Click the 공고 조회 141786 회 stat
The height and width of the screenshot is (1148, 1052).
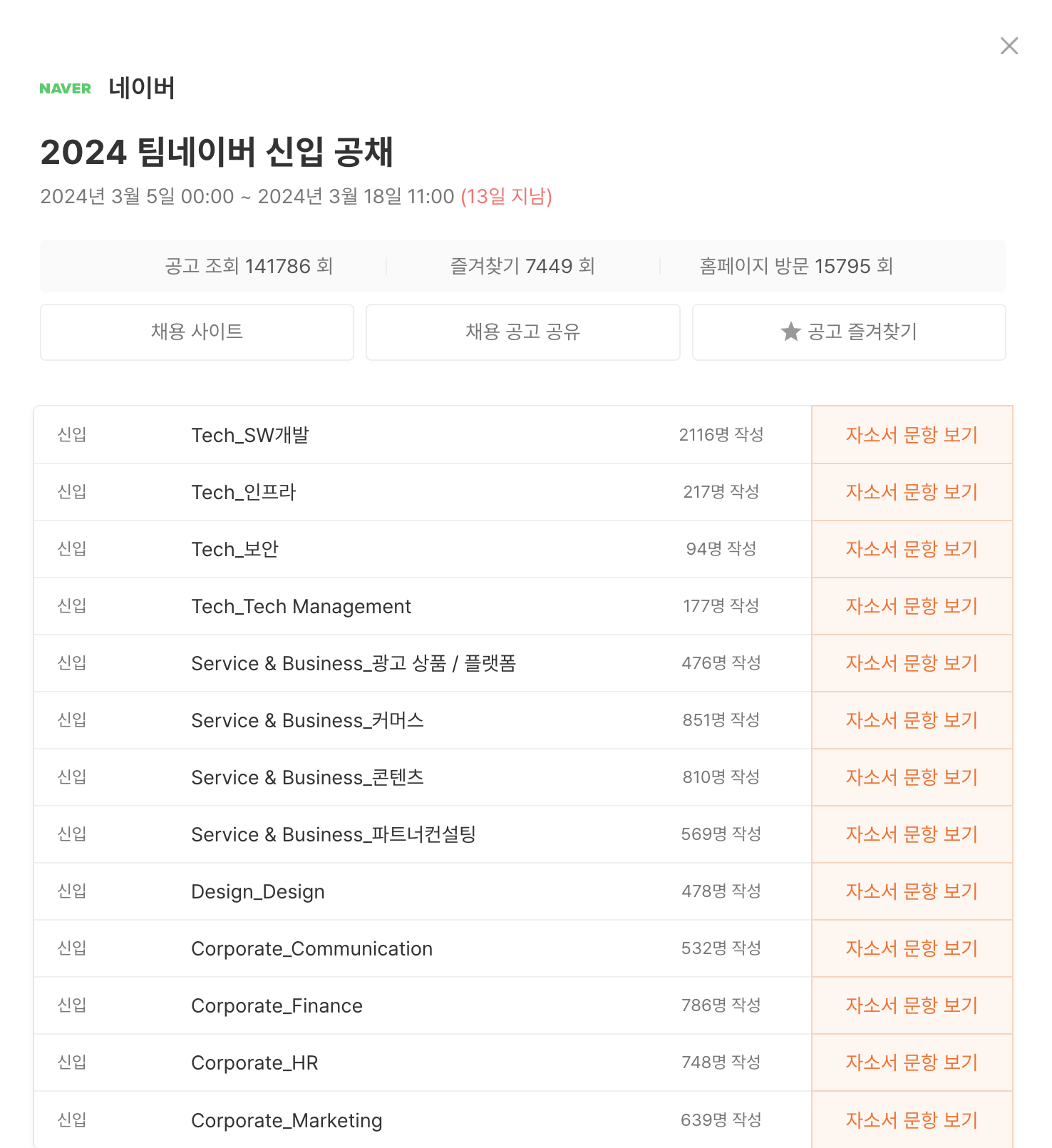(x=249, y=266)
